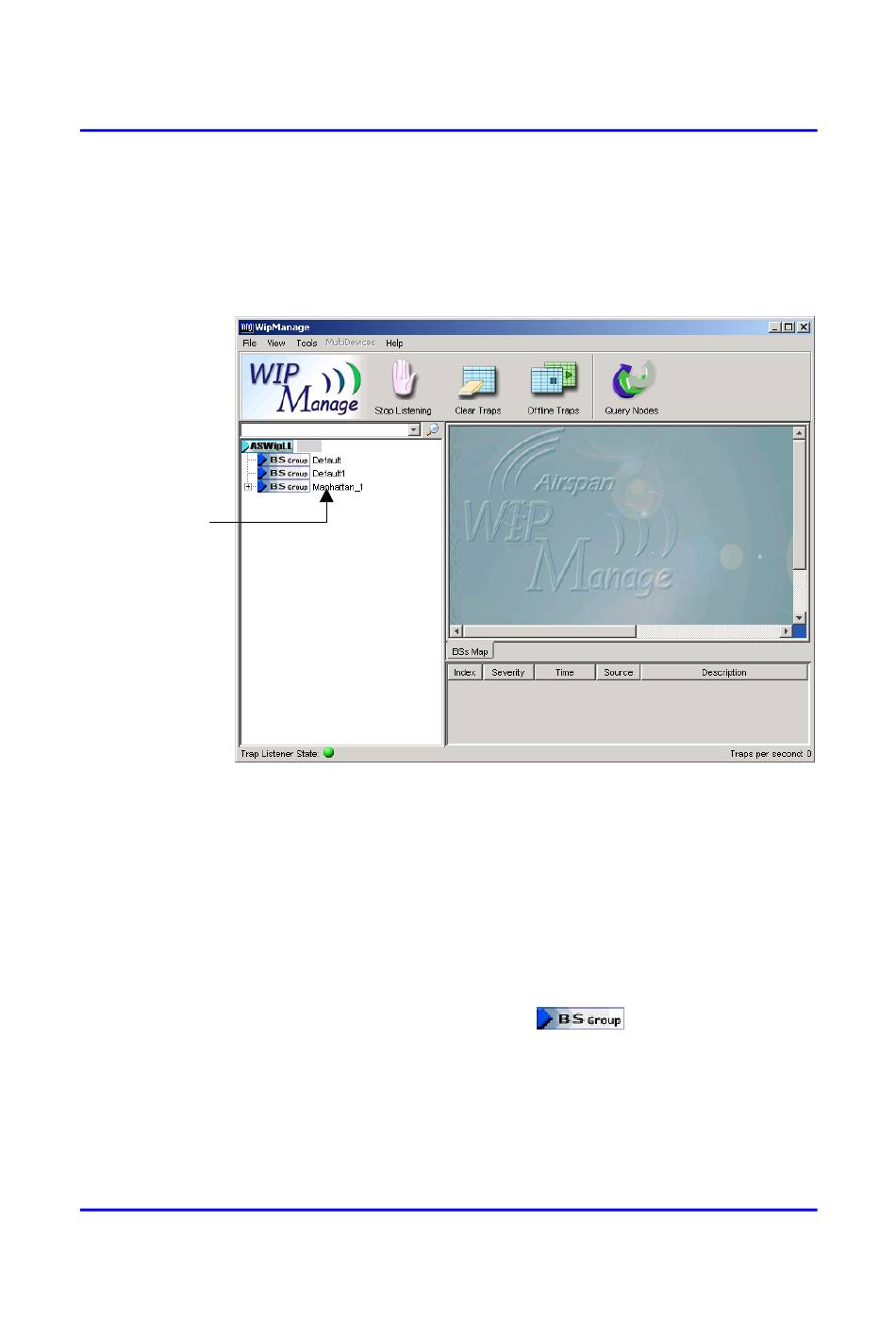Sort traps by the Index column
Screen dimensions: 896x1340
click(464, 673)
